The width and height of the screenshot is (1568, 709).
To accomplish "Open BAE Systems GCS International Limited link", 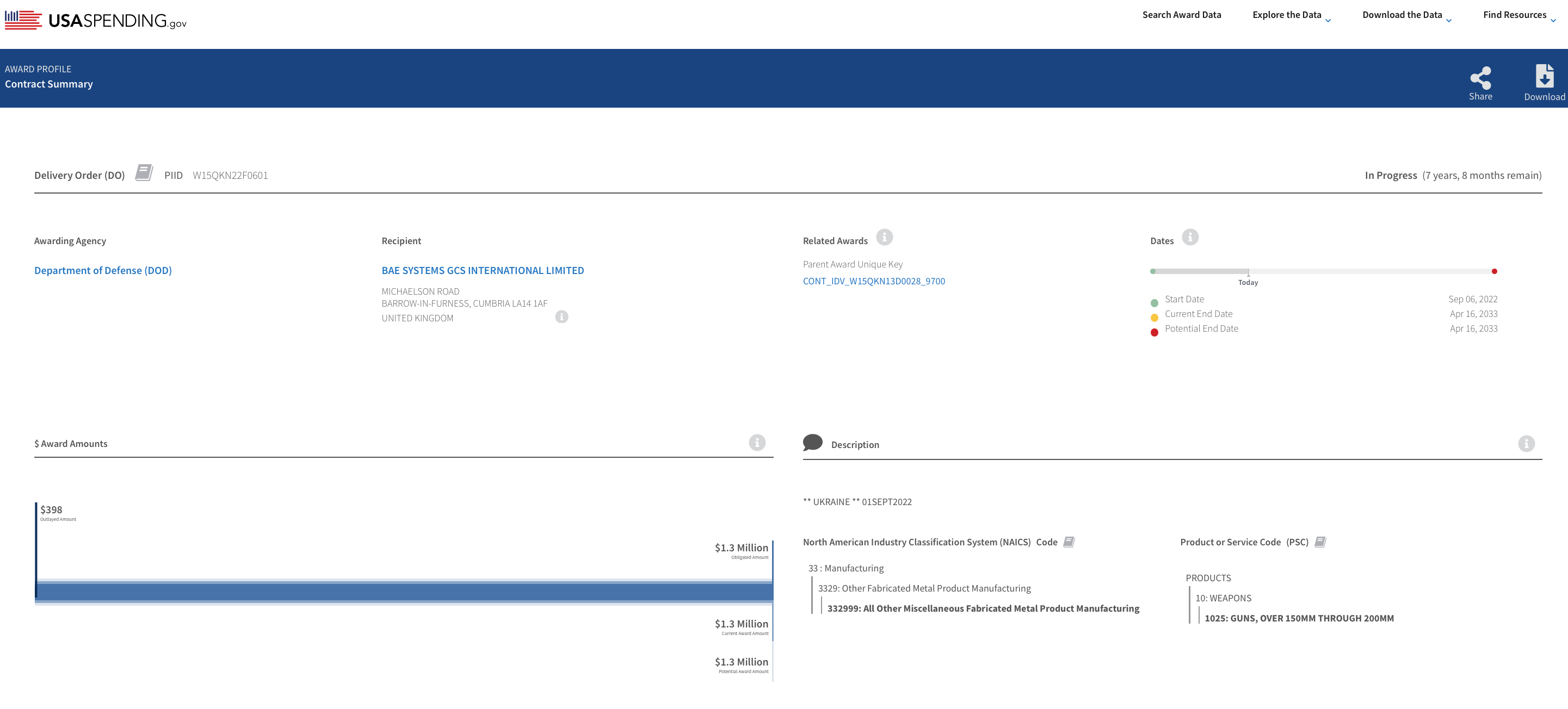I will (482, 271).
